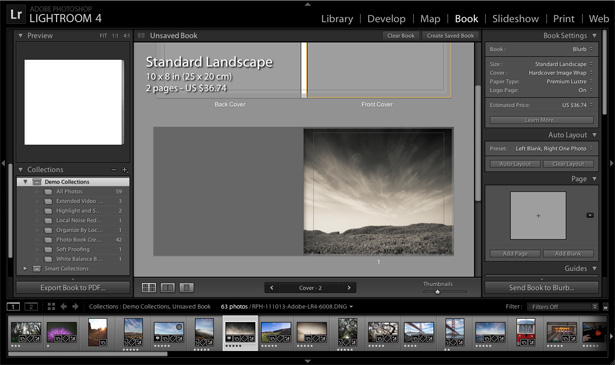Click the Lr application logo
This screenshot has width=615, height=365.
click(x=16, y=15)
